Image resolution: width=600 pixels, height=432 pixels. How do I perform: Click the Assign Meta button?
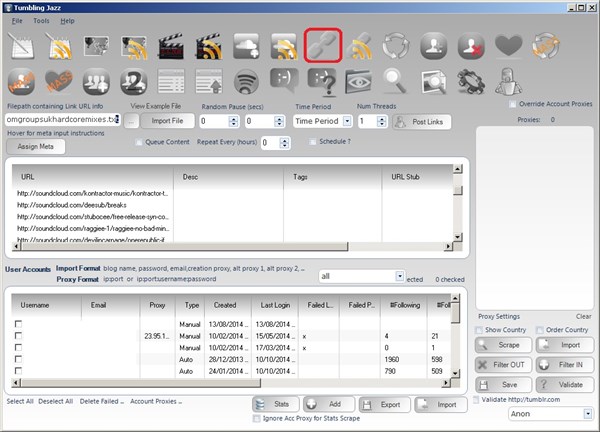pos(36,147)
